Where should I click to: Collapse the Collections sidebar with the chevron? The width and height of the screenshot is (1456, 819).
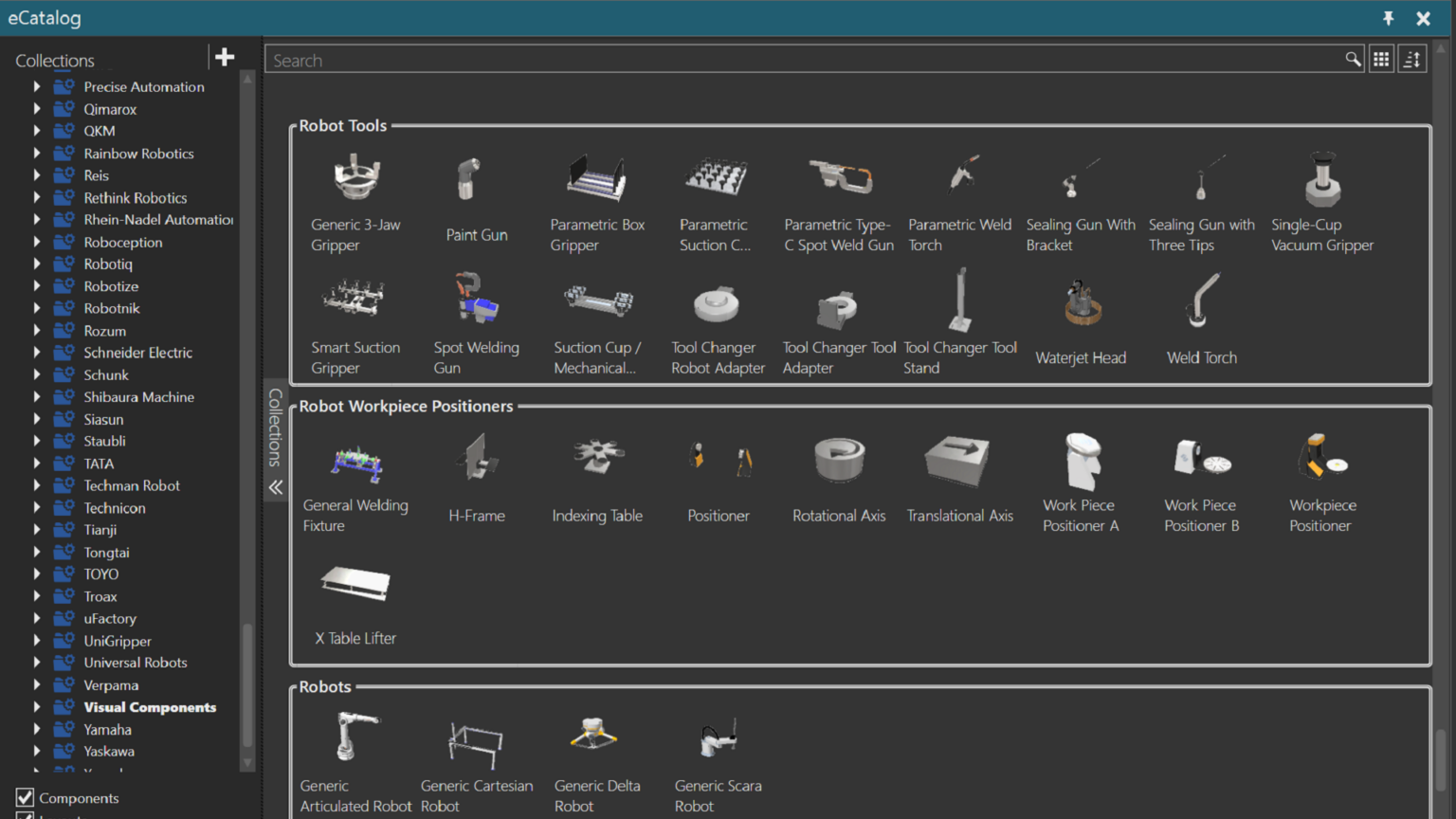pos(275,487)
